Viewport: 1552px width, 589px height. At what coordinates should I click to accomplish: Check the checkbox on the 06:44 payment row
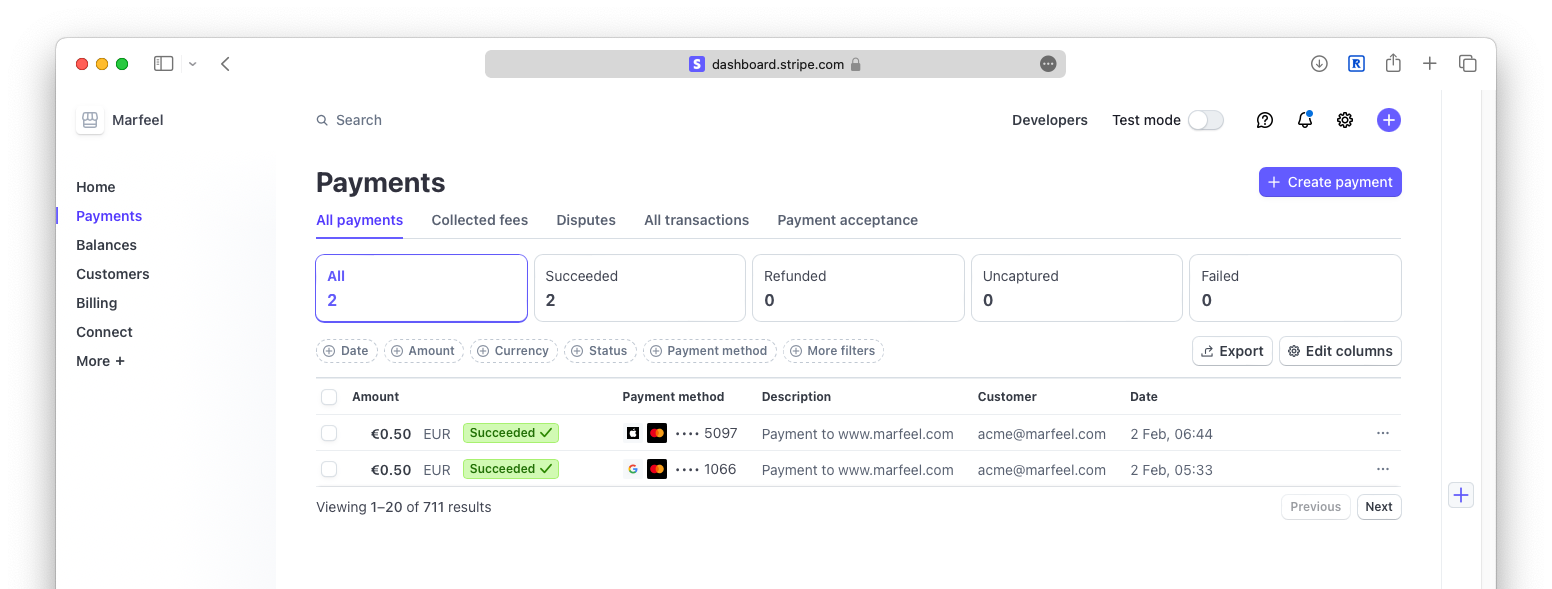coord(329,433)
